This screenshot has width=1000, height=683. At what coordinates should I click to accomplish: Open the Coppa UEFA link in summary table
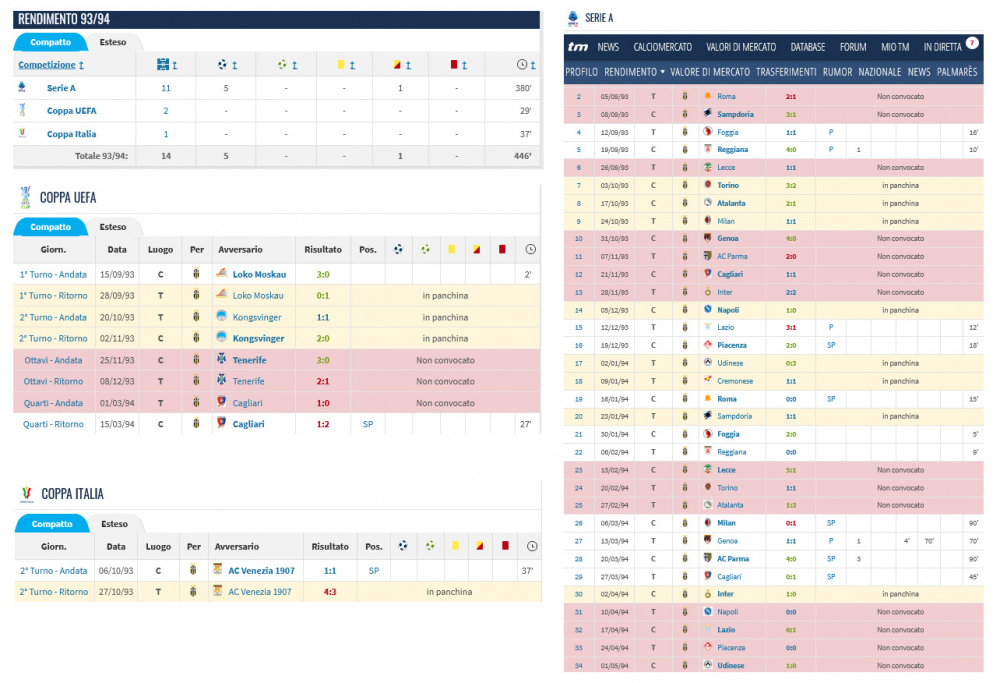coord(71,111)
